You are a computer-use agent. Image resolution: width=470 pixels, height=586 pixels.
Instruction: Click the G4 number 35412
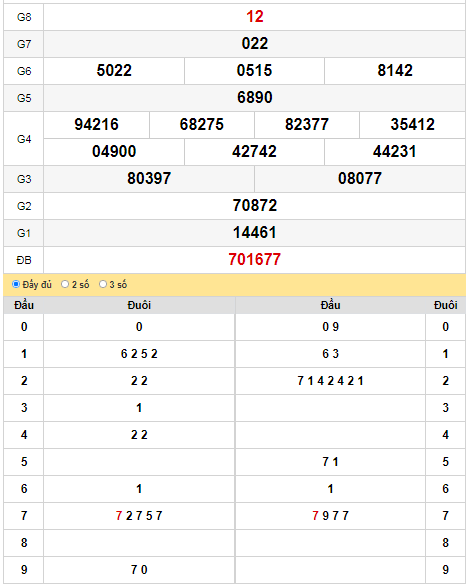click(x=412, y=124)
